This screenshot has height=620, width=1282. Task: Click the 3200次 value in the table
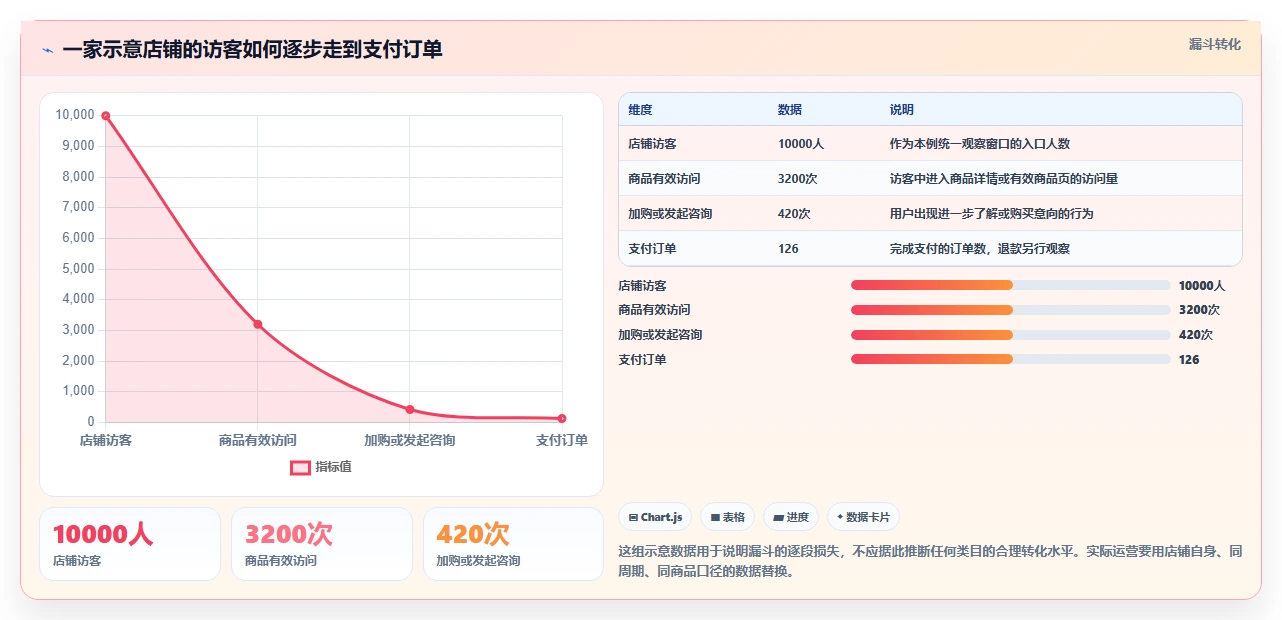[x=798, y=179]
